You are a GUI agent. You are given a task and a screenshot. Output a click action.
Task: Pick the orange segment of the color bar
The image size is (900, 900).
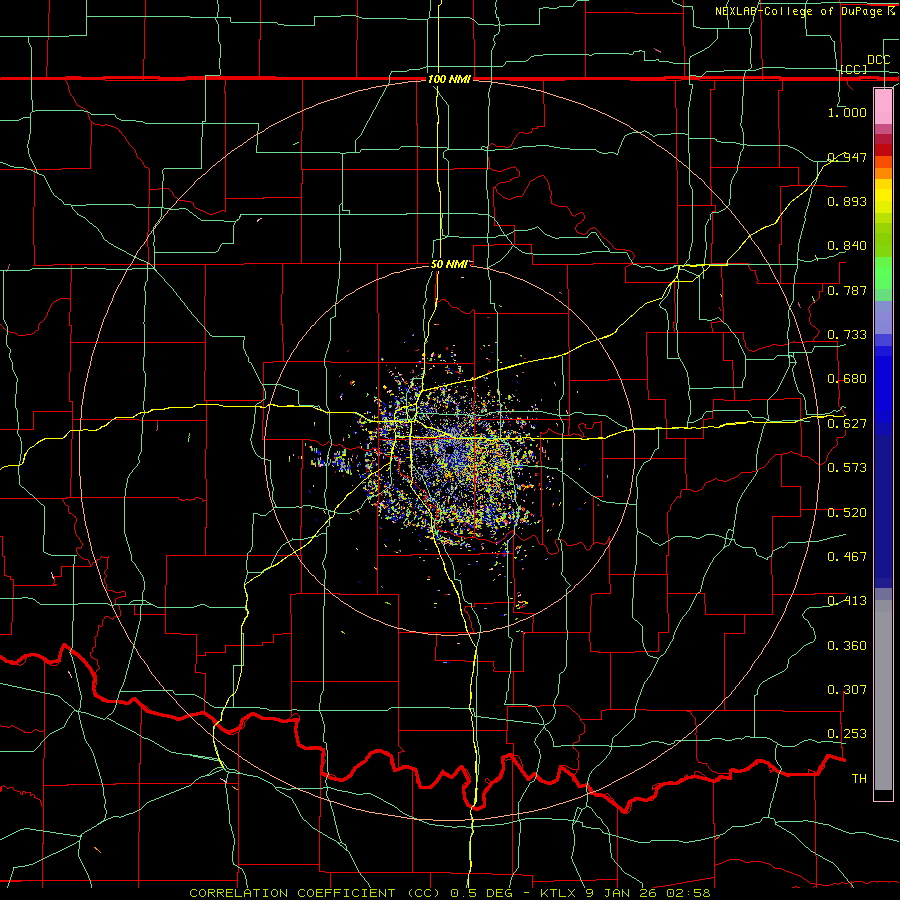[x=883, y=173]
